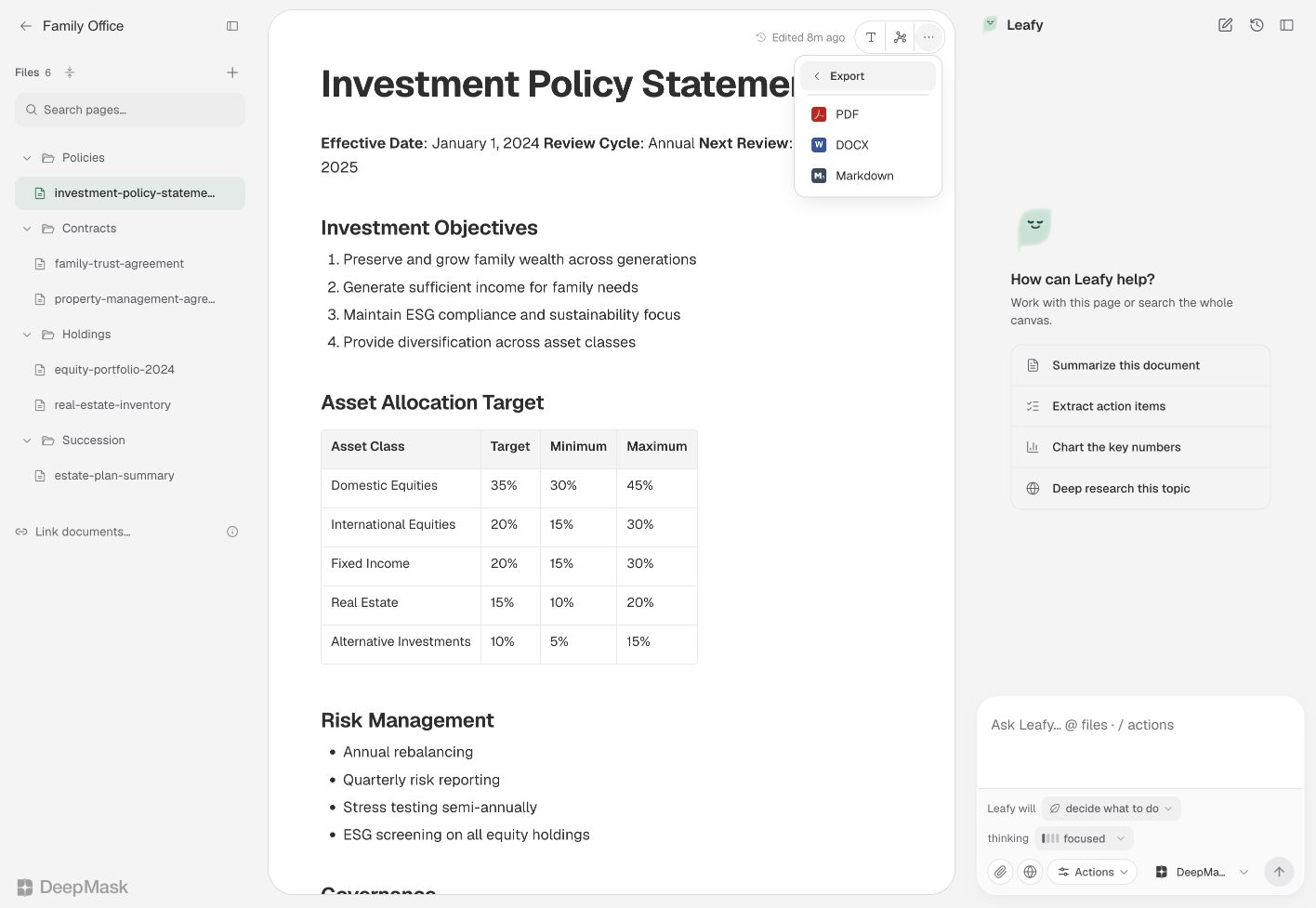Collapse the Policies folder
Image resolution: width=1316 pixels, height=908 pixels.
coord(27,158)
